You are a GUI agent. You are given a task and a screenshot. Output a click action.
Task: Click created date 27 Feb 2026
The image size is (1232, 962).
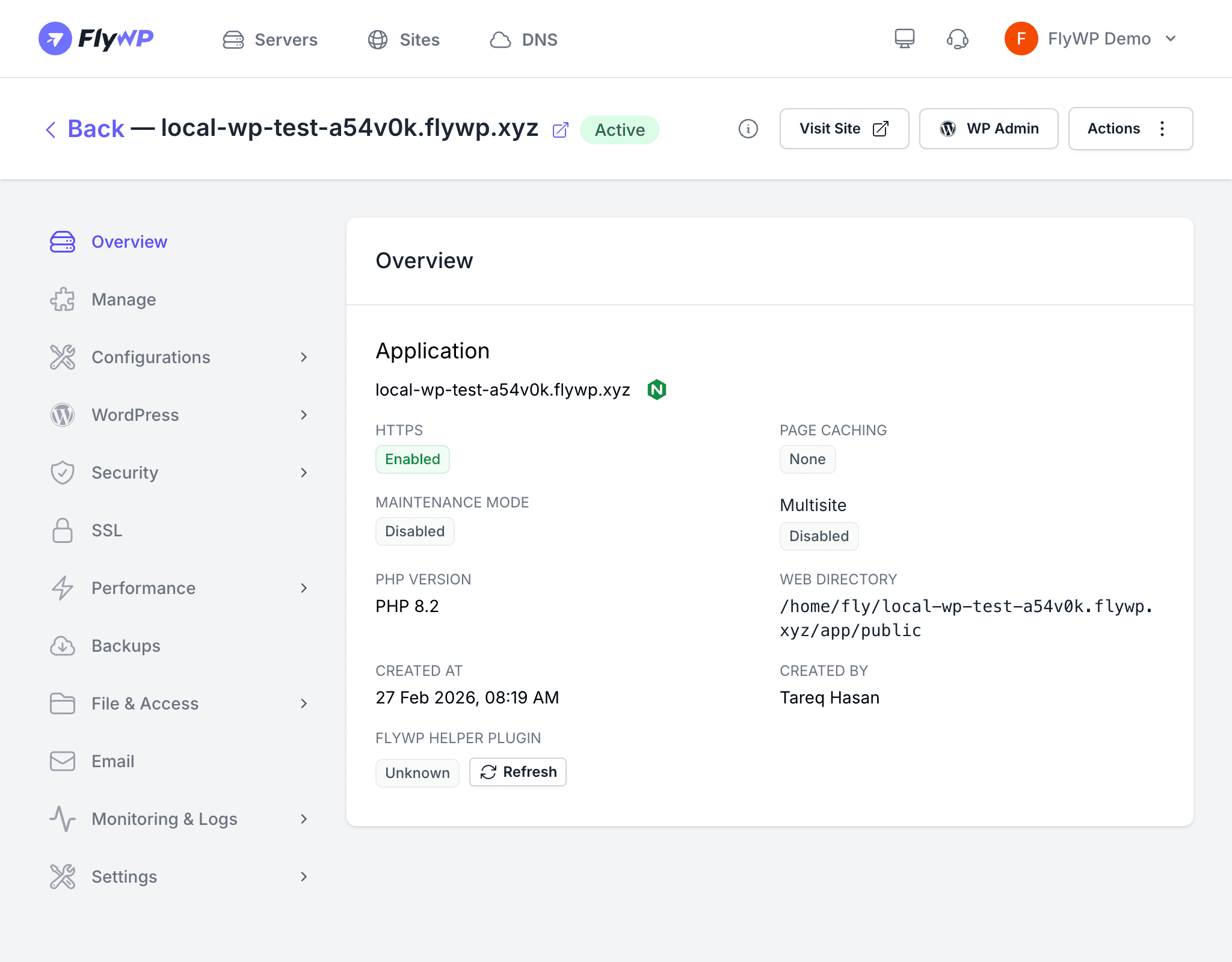pos(467,697)
